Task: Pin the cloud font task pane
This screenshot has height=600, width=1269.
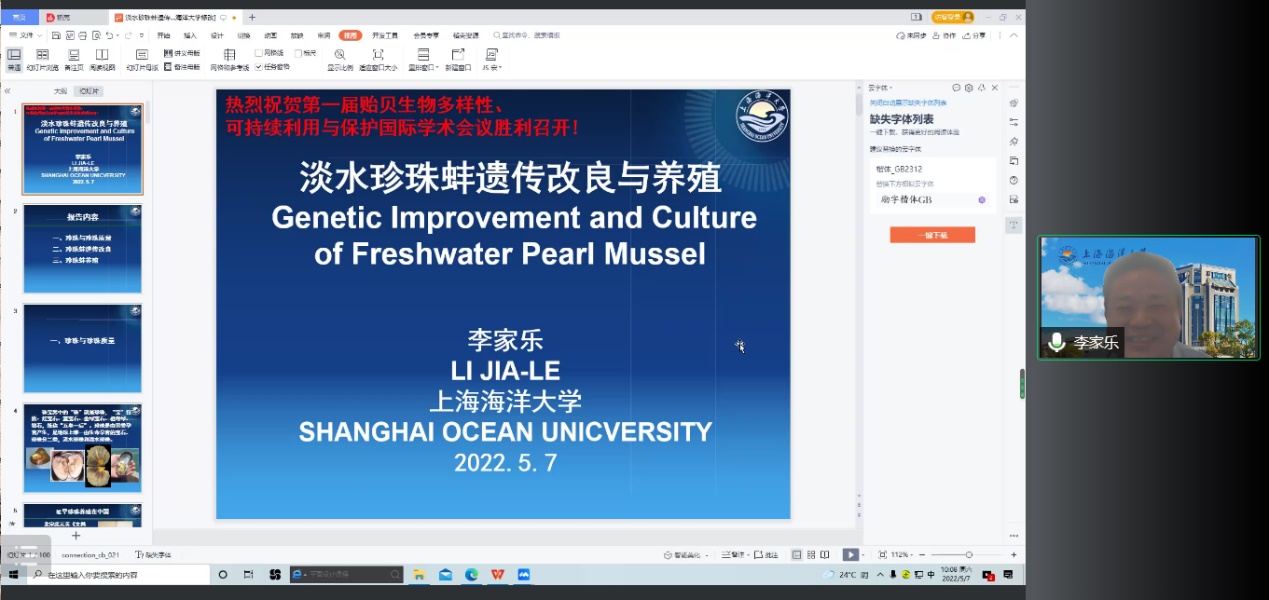Action: [x=982, y=88]
